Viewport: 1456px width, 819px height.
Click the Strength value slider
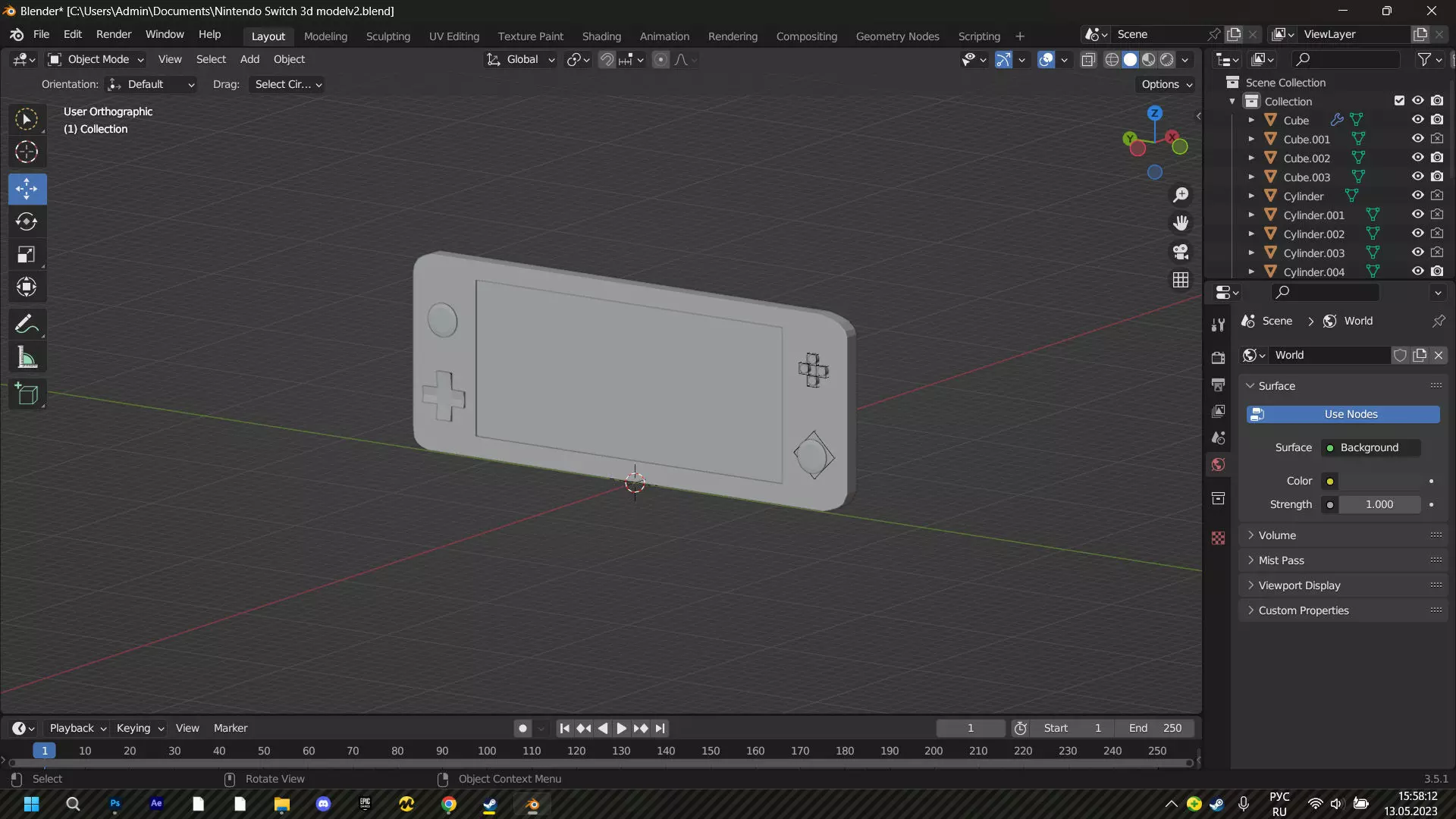(1379, 504)
